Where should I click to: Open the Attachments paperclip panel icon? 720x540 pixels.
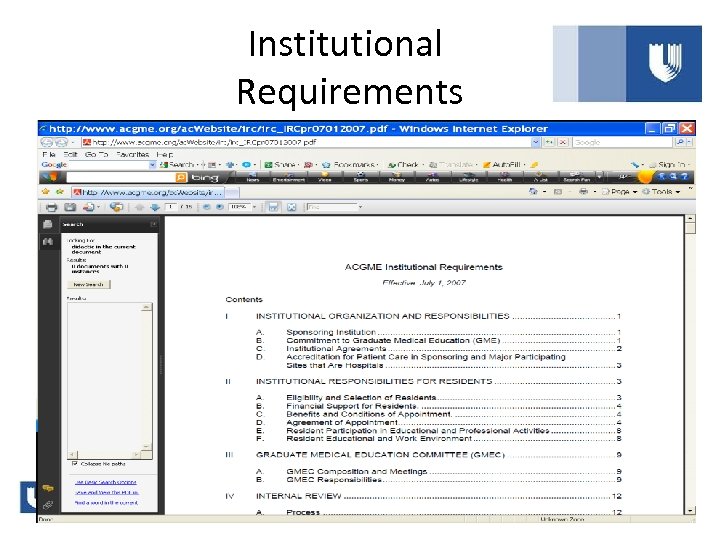coord(48,505)
